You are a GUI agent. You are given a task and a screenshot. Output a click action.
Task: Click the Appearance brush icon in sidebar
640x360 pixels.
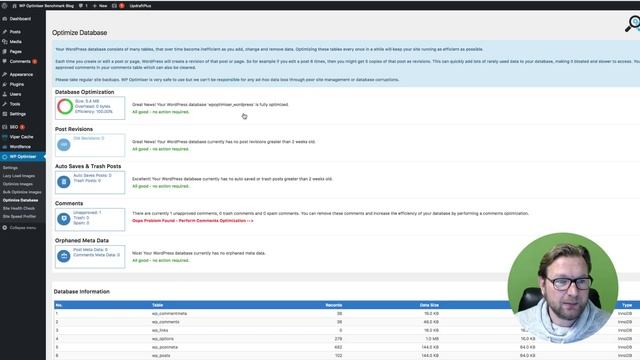coord(4,74)
